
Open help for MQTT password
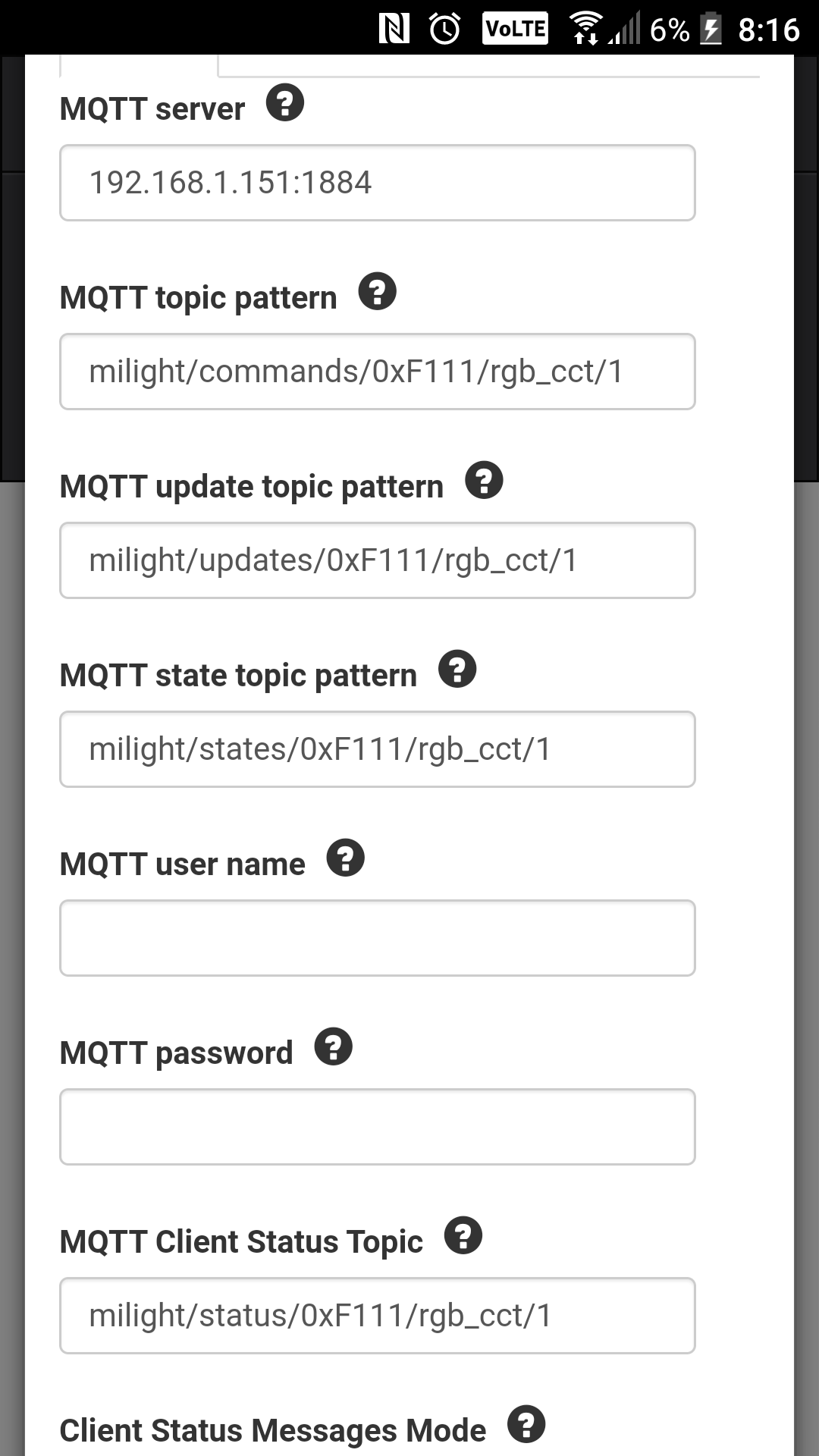(334, 1047)
